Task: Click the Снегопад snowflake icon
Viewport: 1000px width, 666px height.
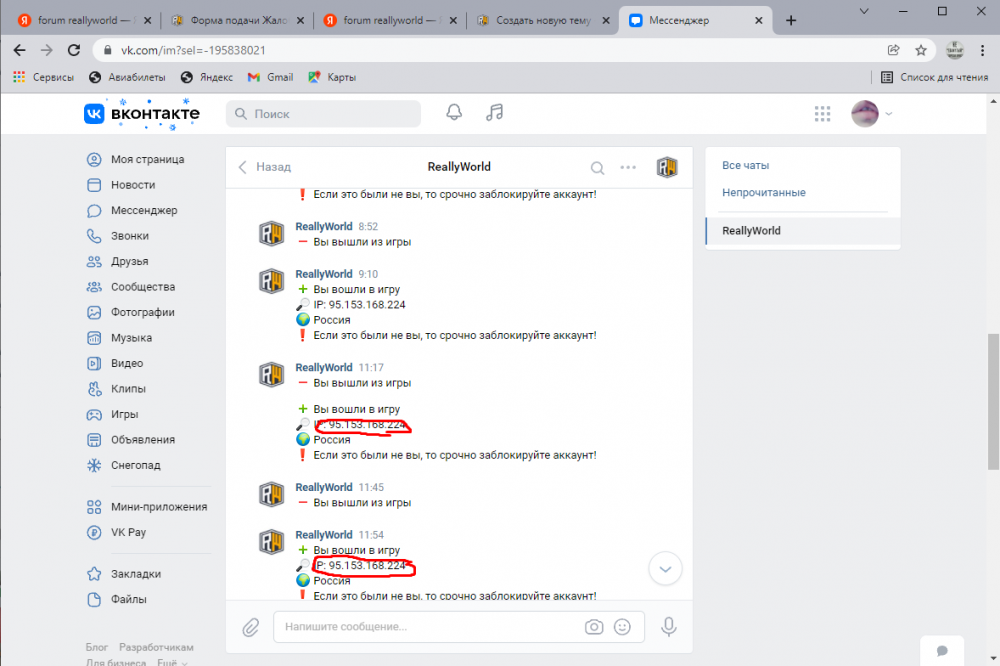Action: tap(94, 466)
